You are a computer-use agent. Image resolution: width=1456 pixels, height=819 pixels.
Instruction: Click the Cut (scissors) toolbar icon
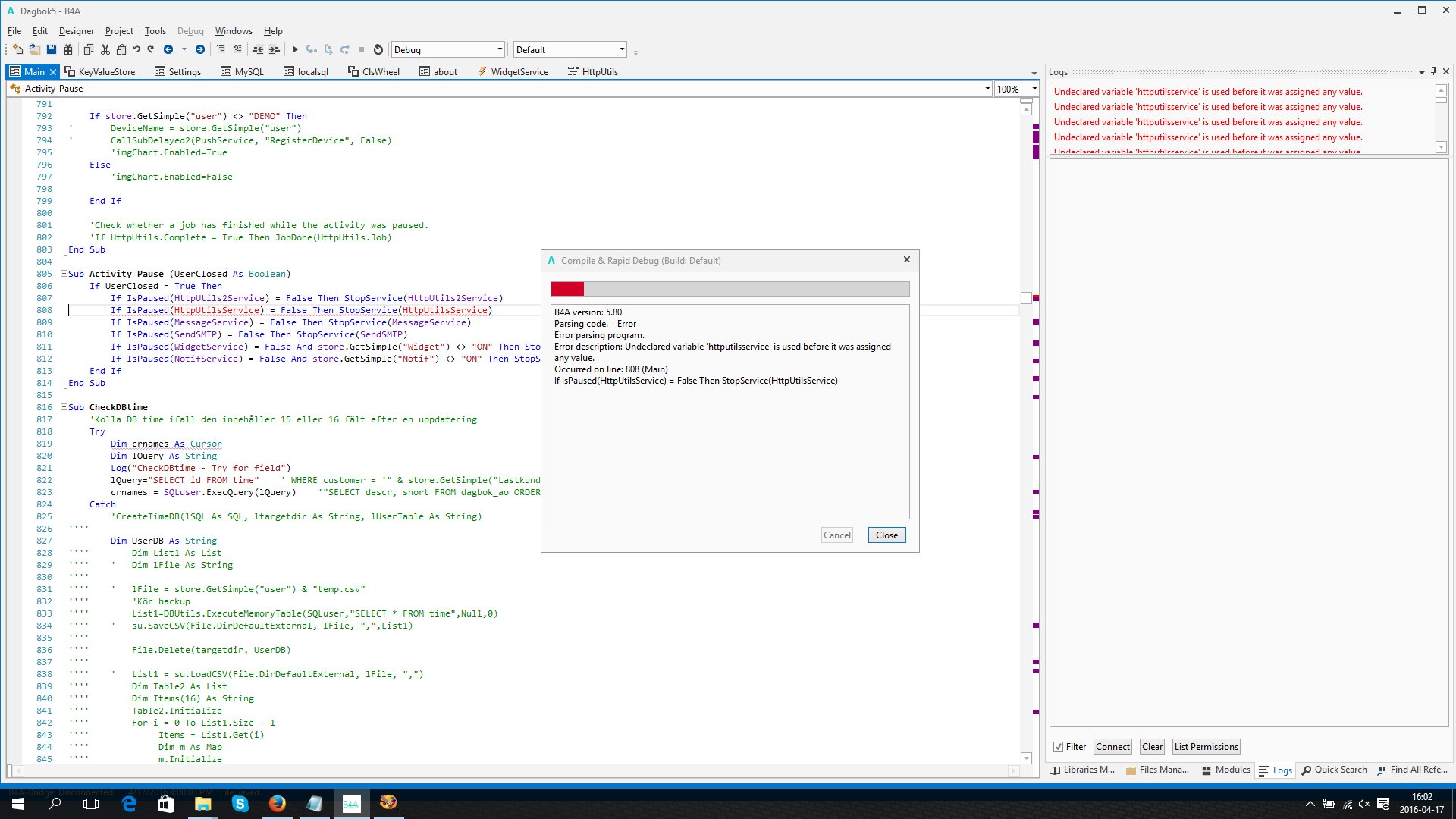(x=105, y=49)
